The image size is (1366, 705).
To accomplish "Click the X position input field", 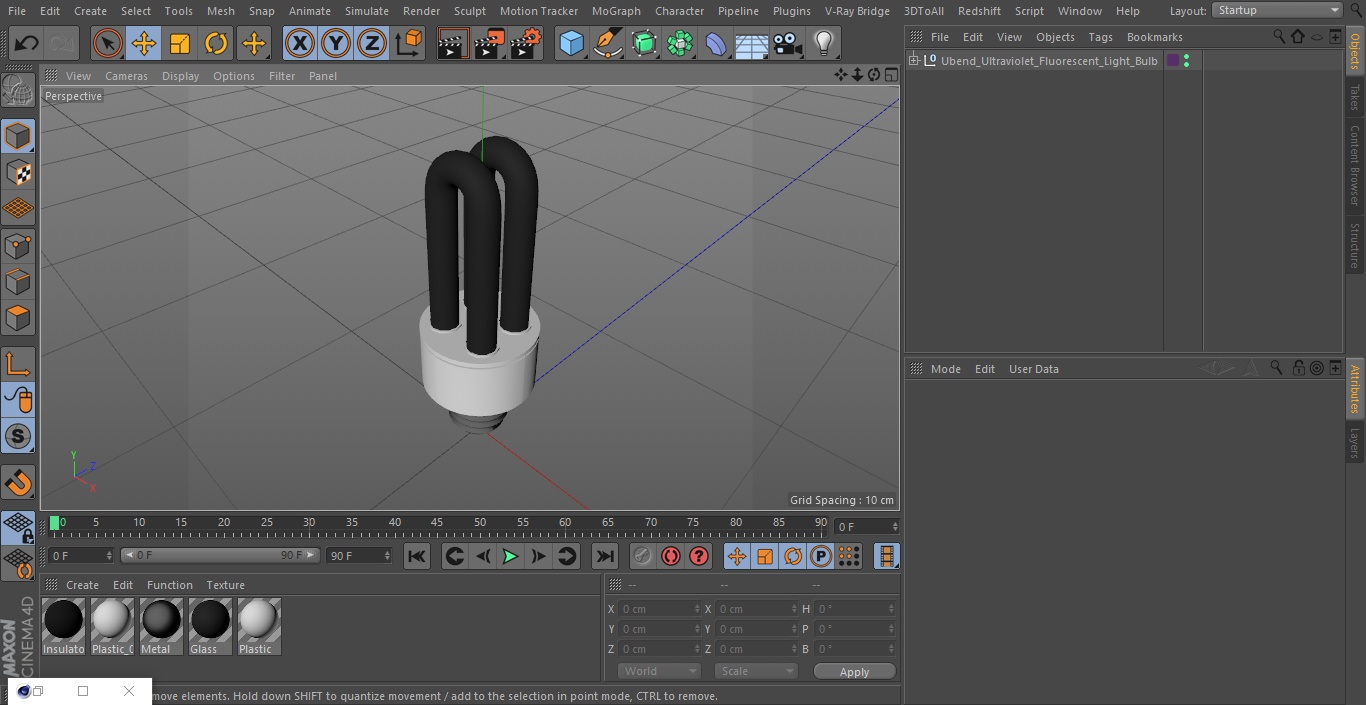I will pyautogui.click(x=658, y=609).
